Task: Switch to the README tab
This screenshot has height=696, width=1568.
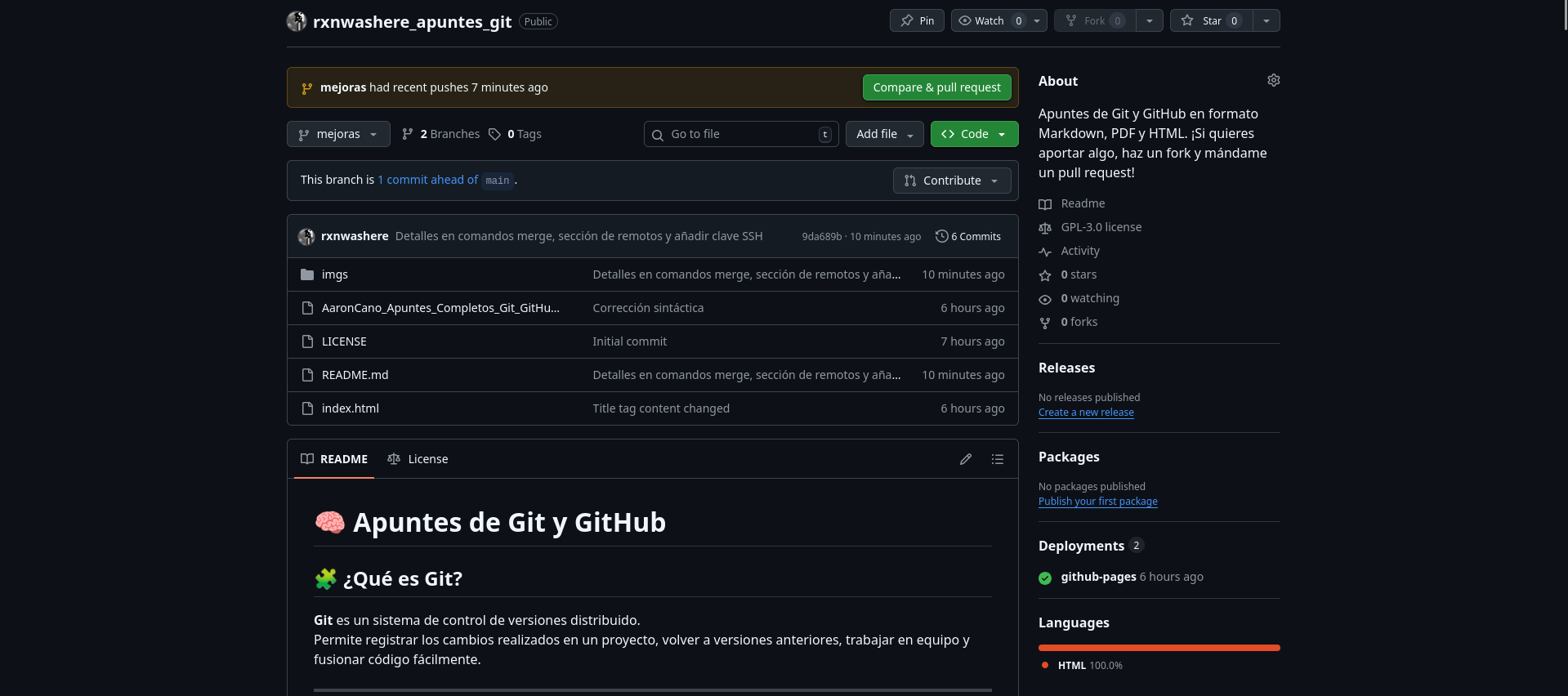Action: click(x=334, y=459)
